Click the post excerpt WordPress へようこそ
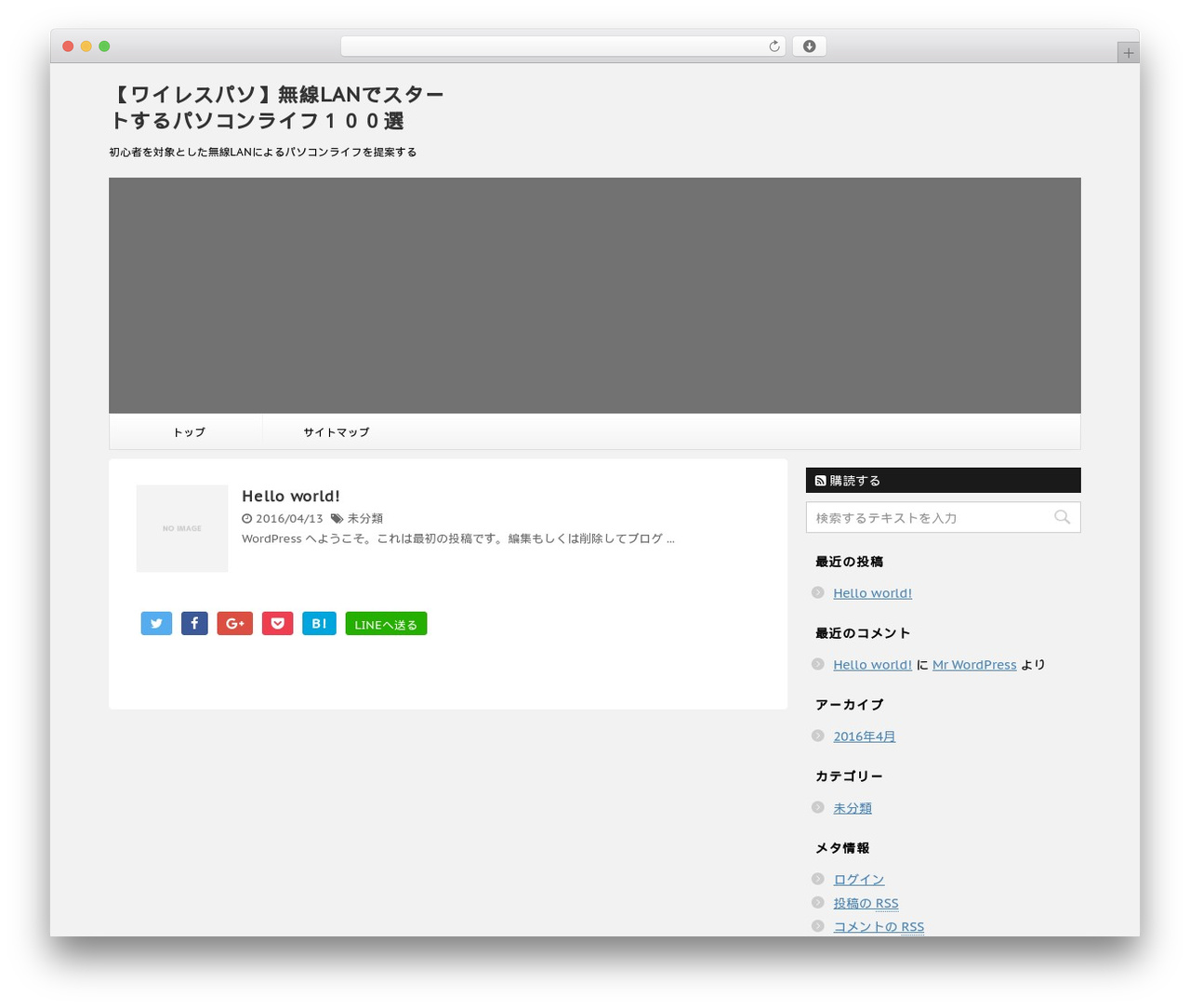 (458, 538)
